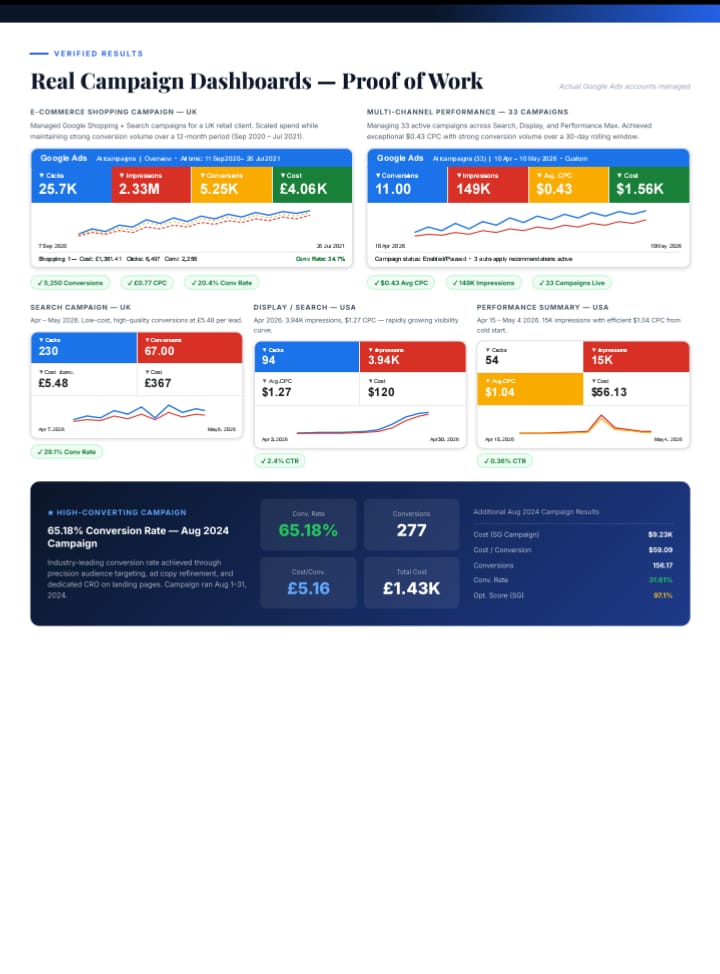Select the 11.00 Conversions metric tile
This screenshot has height=974, width=720.
(408, 184)
